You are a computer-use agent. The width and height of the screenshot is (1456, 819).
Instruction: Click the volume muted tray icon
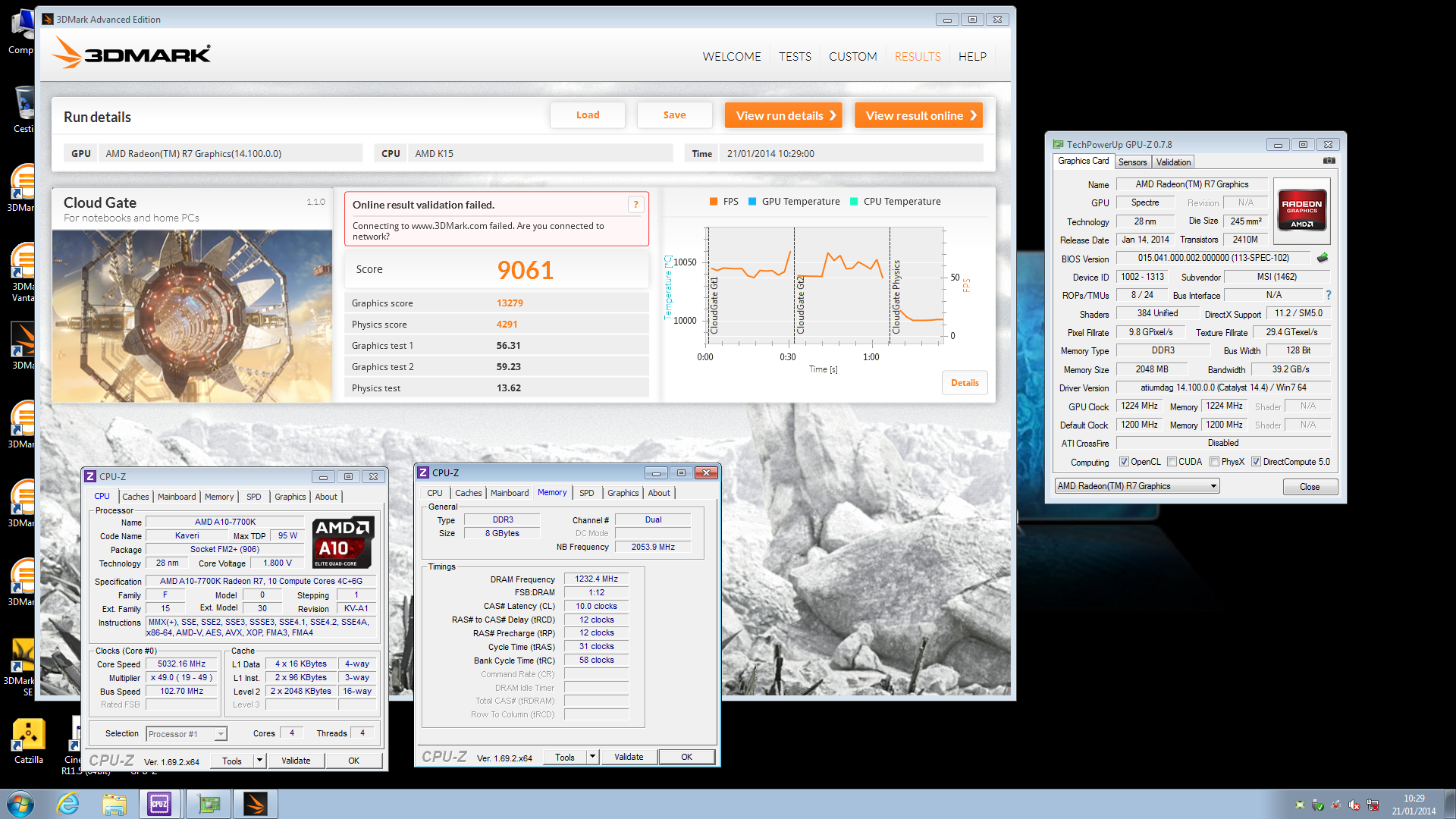click(x=1354, y=805)
